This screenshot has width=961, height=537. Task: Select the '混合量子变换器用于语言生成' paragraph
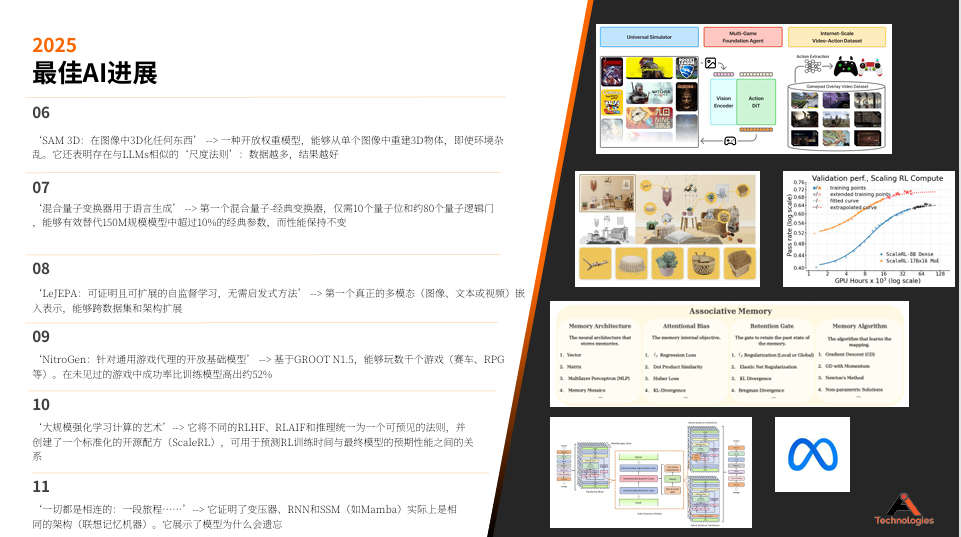coord(263,215)
